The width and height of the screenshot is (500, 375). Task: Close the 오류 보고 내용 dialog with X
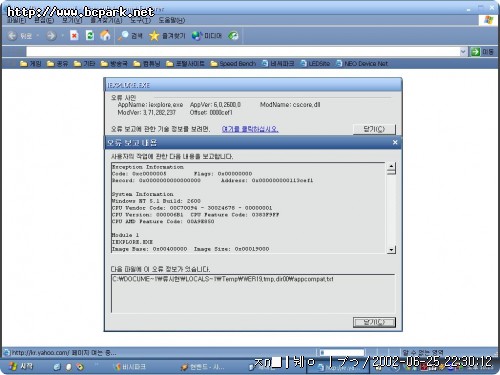tap(395, 143)
